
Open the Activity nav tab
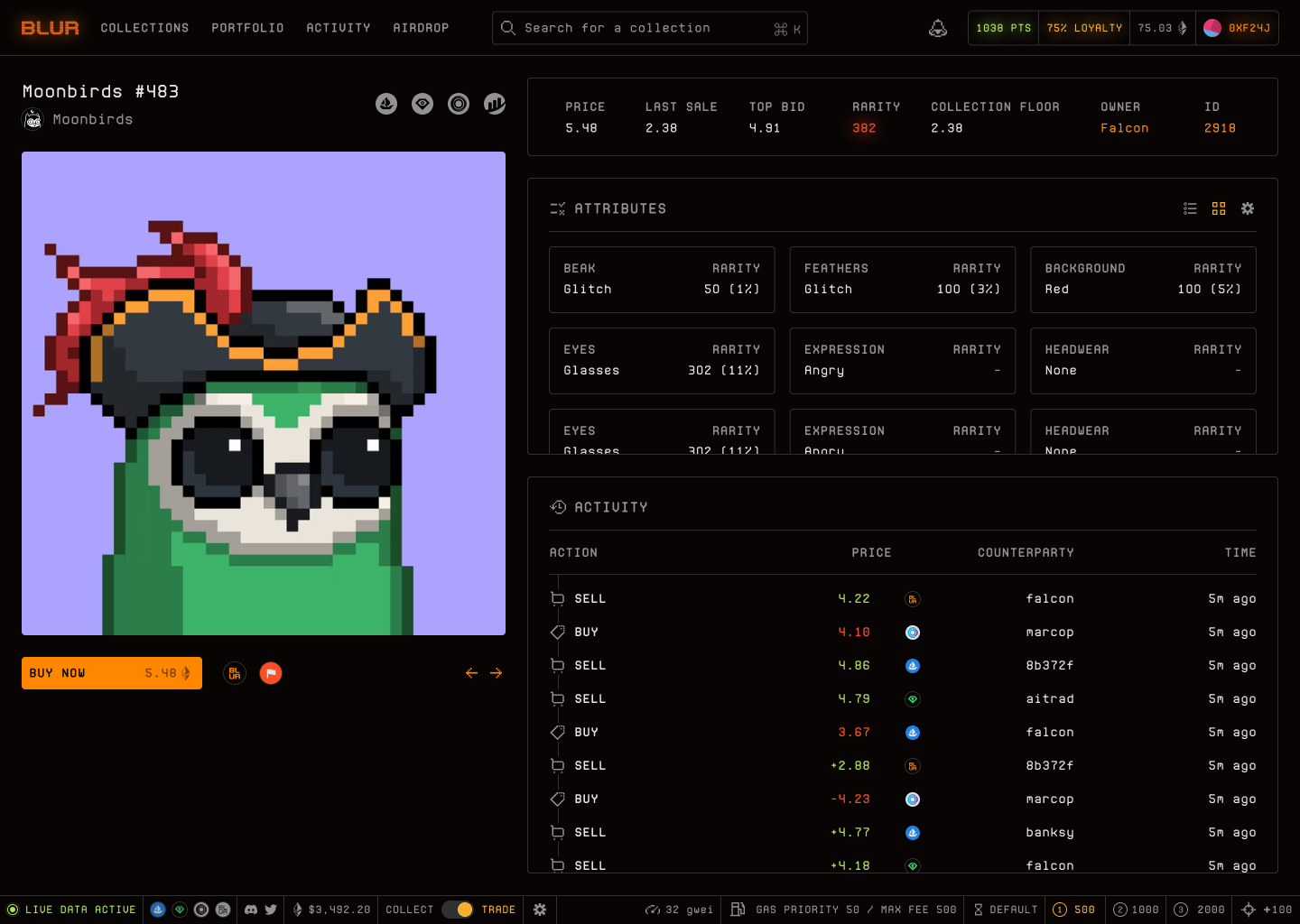pos(339,28)
